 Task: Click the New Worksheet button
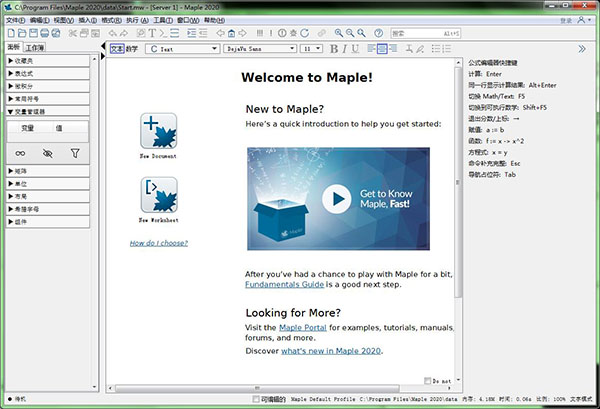click(159, 195)
